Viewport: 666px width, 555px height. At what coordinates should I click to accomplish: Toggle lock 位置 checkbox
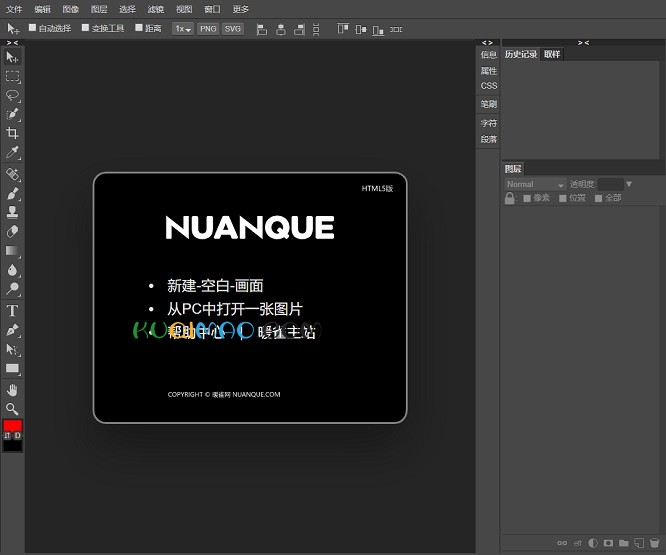click(563, 198)
